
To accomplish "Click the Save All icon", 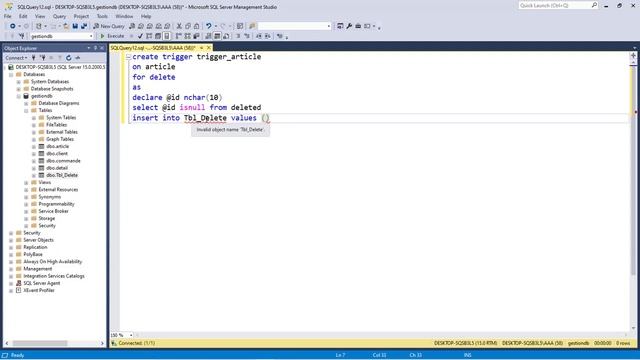I will pyautogui.click(x=84, y=26).
